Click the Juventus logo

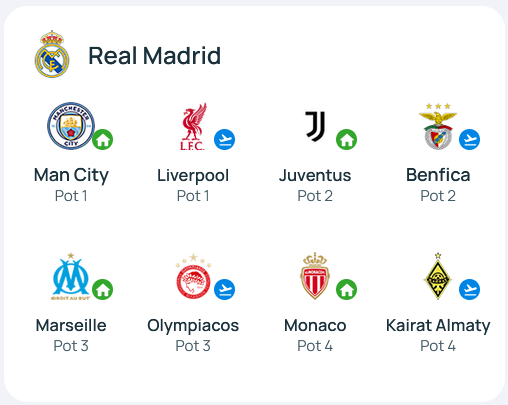pos(315,126)
